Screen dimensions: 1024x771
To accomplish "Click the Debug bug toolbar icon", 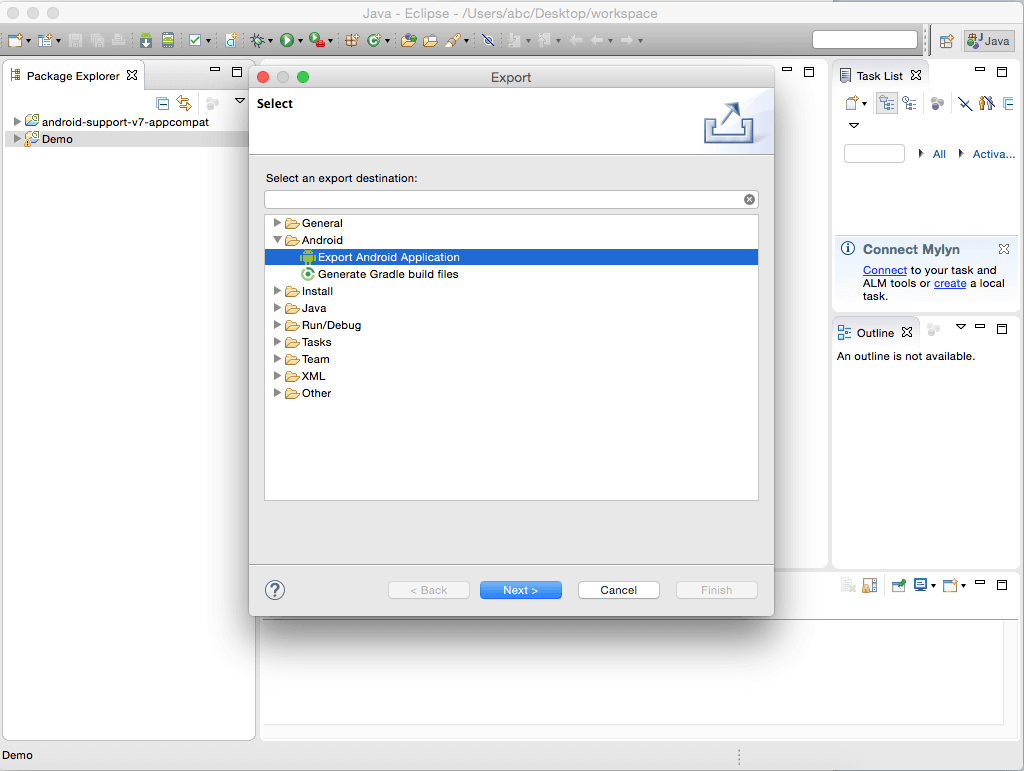I will tap(257, 40).
